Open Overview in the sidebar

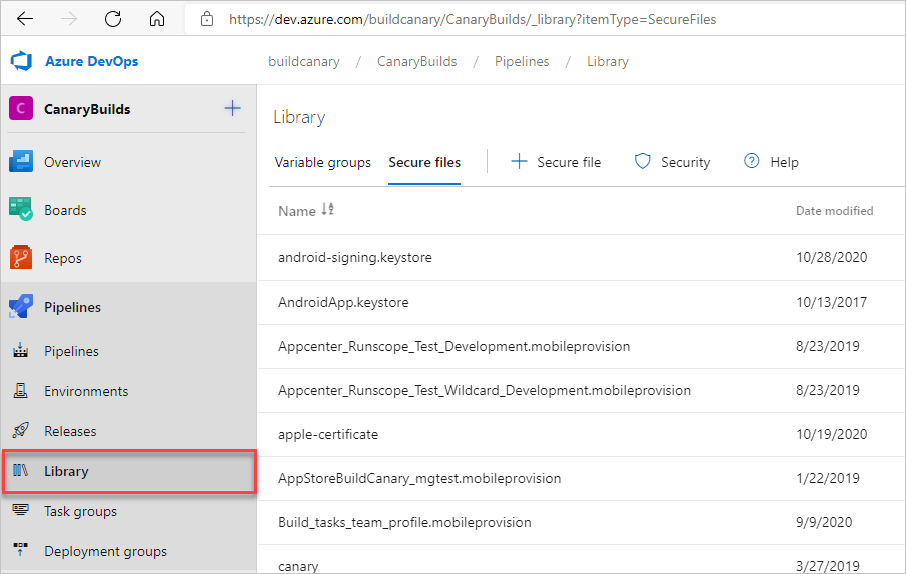click(x=72, y=162)
